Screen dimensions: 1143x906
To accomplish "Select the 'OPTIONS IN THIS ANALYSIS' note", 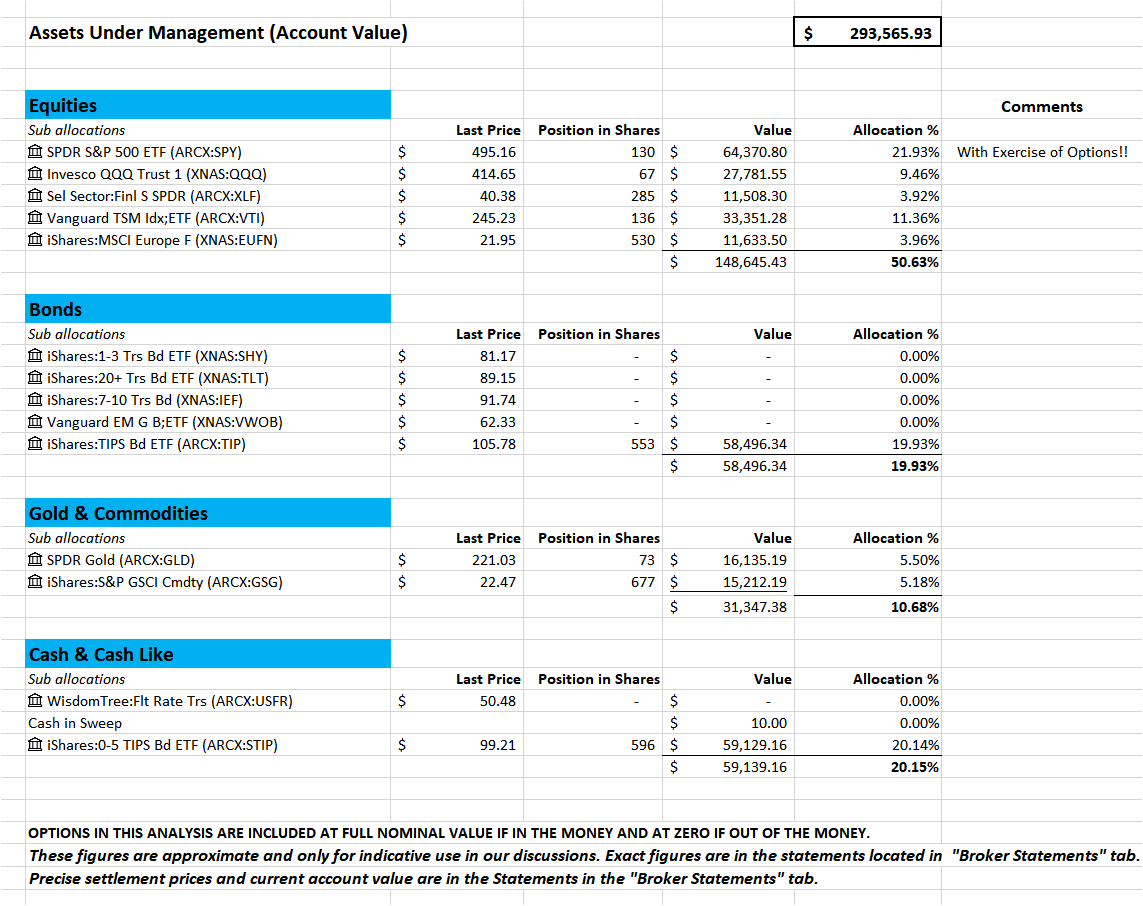I will [x=449, y=833].
